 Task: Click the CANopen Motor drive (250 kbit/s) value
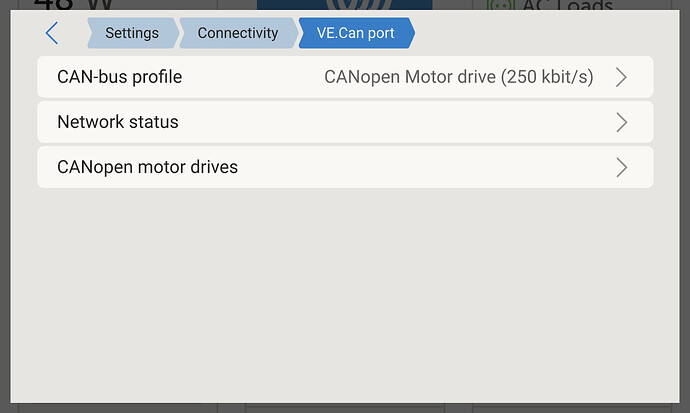(458, 77)
